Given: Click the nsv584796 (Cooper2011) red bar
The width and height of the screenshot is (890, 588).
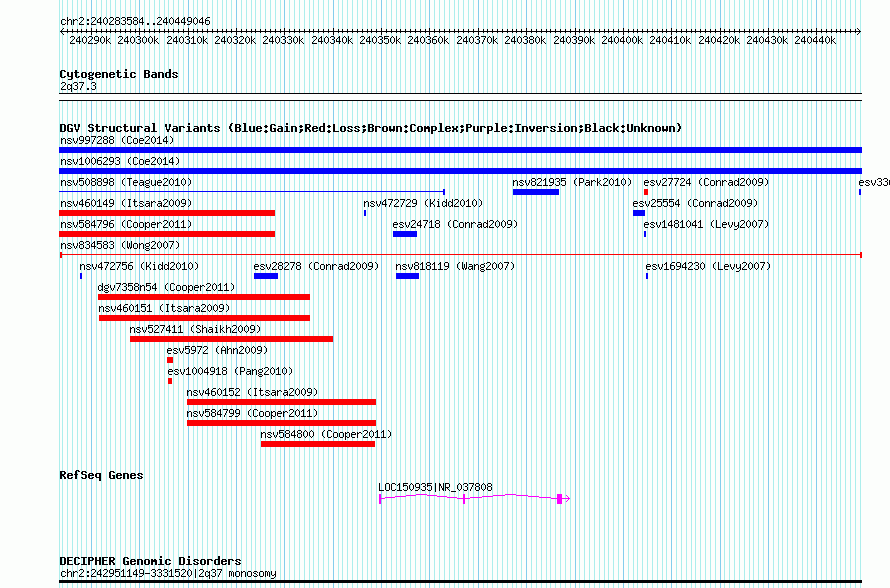Looking at the screenshot, I should pos(167,234).
